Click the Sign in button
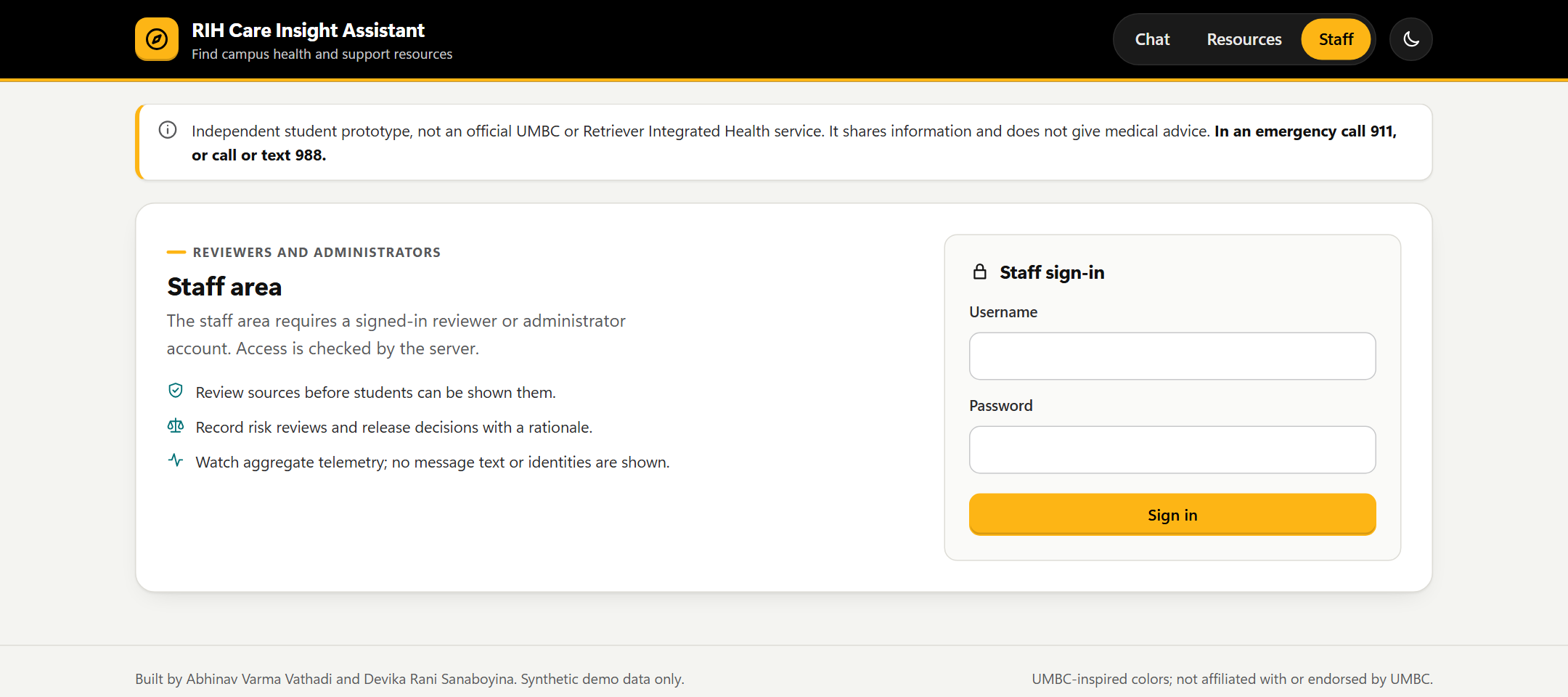This screenshot has height=697, width=1568. [1172, 515]
